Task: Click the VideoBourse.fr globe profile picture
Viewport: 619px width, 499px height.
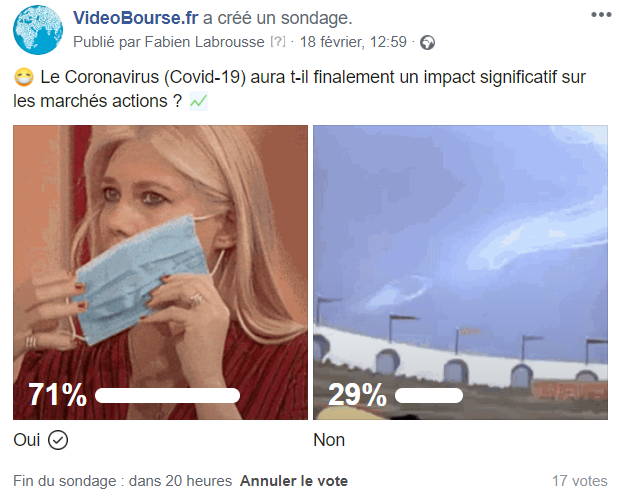Action: pos(38,30)
